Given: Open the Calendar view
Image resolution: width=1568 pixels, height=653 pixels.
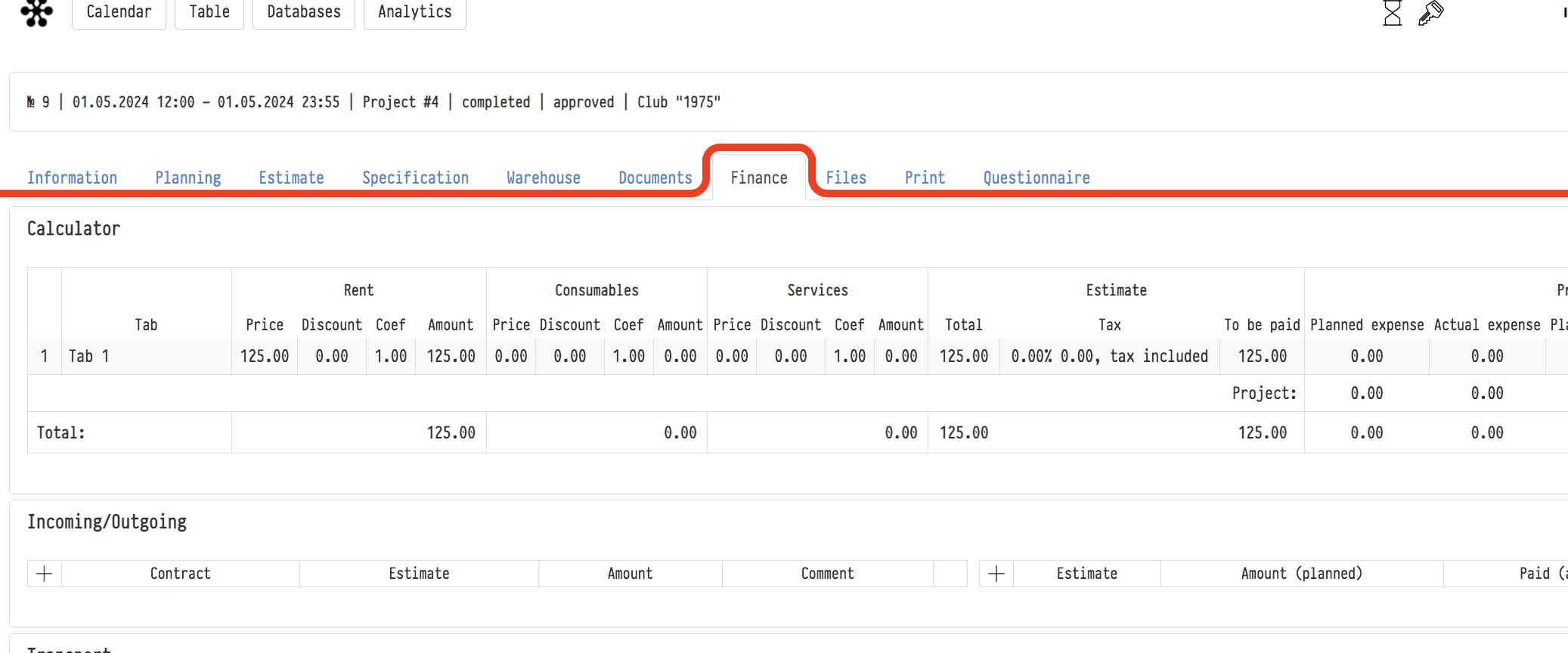Looking at the screenshot, I should click(x=119, y=13).
